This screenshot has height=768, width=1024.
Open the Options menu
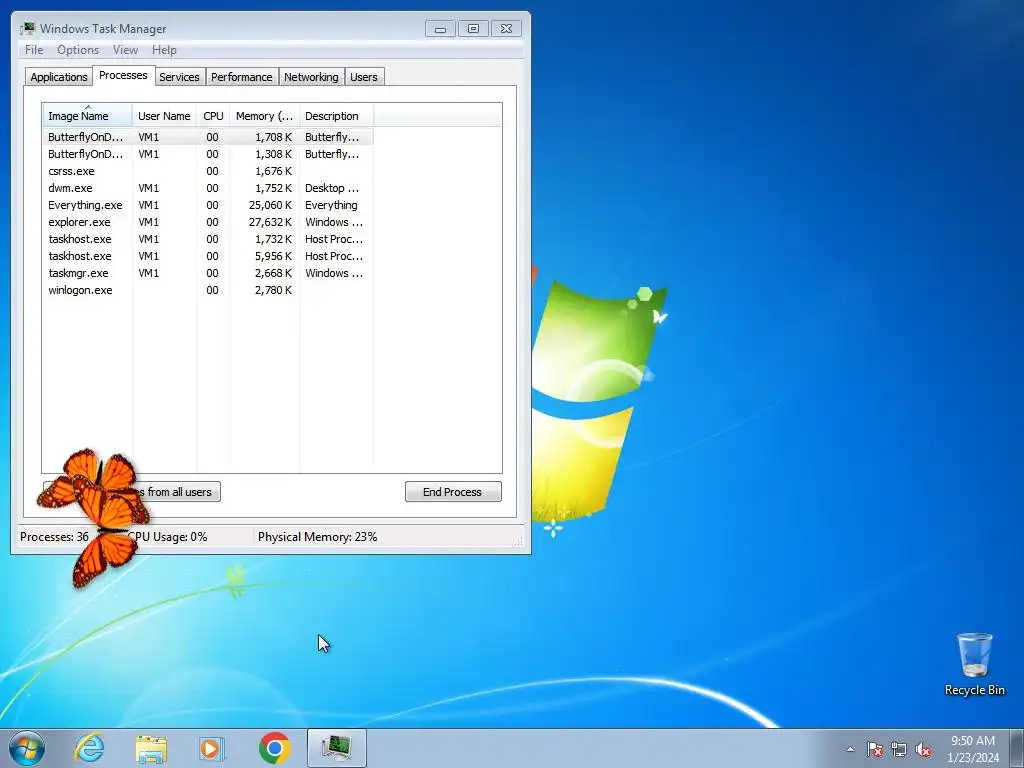coord(78,50)
